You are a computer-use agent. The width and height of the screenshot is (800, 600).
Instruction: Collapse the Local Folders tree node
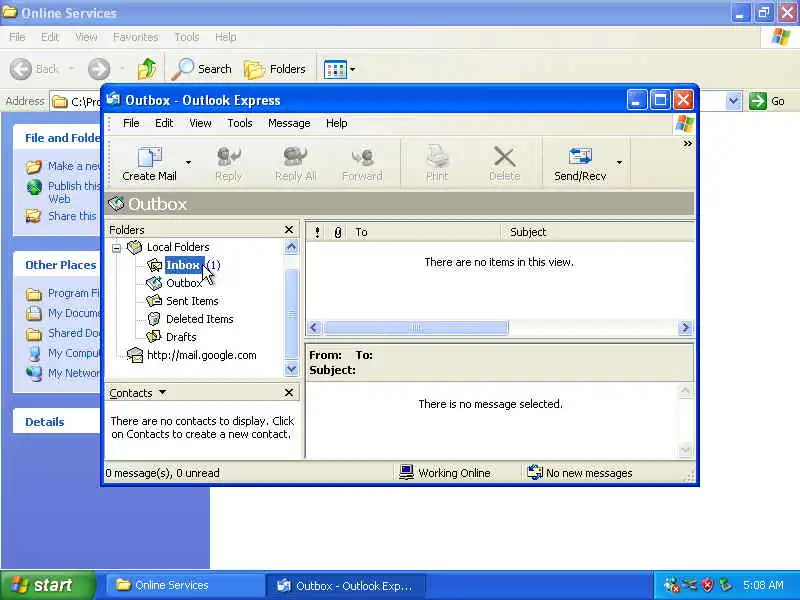(x=117, y=248)
